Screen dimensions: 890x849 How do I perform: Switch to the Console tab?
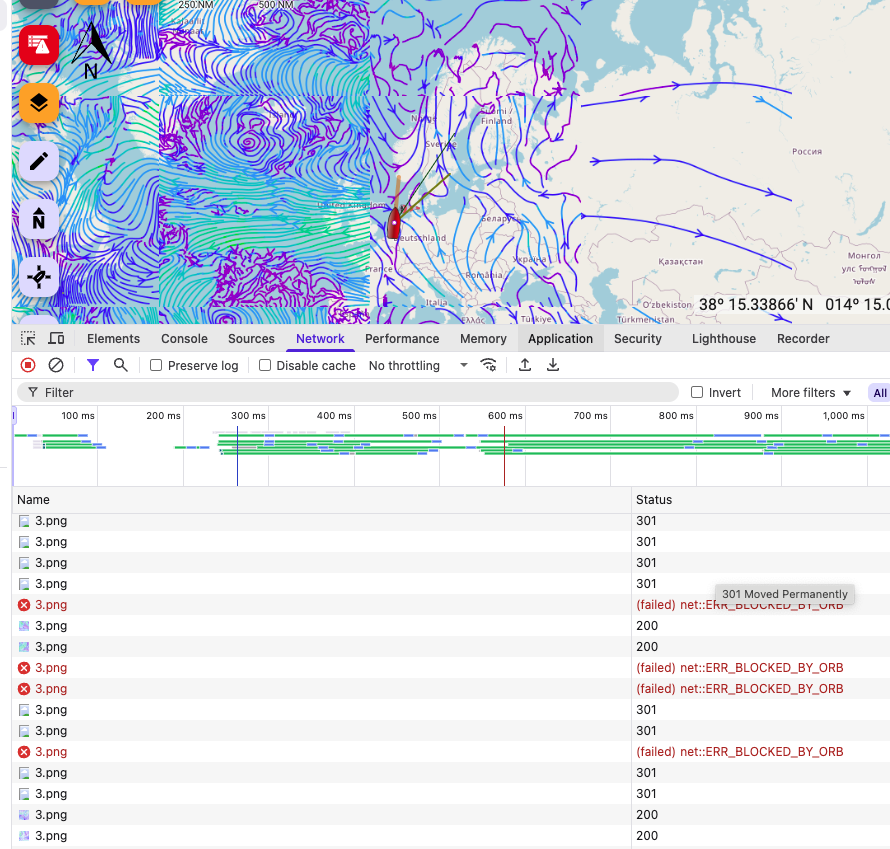point(184,339)
